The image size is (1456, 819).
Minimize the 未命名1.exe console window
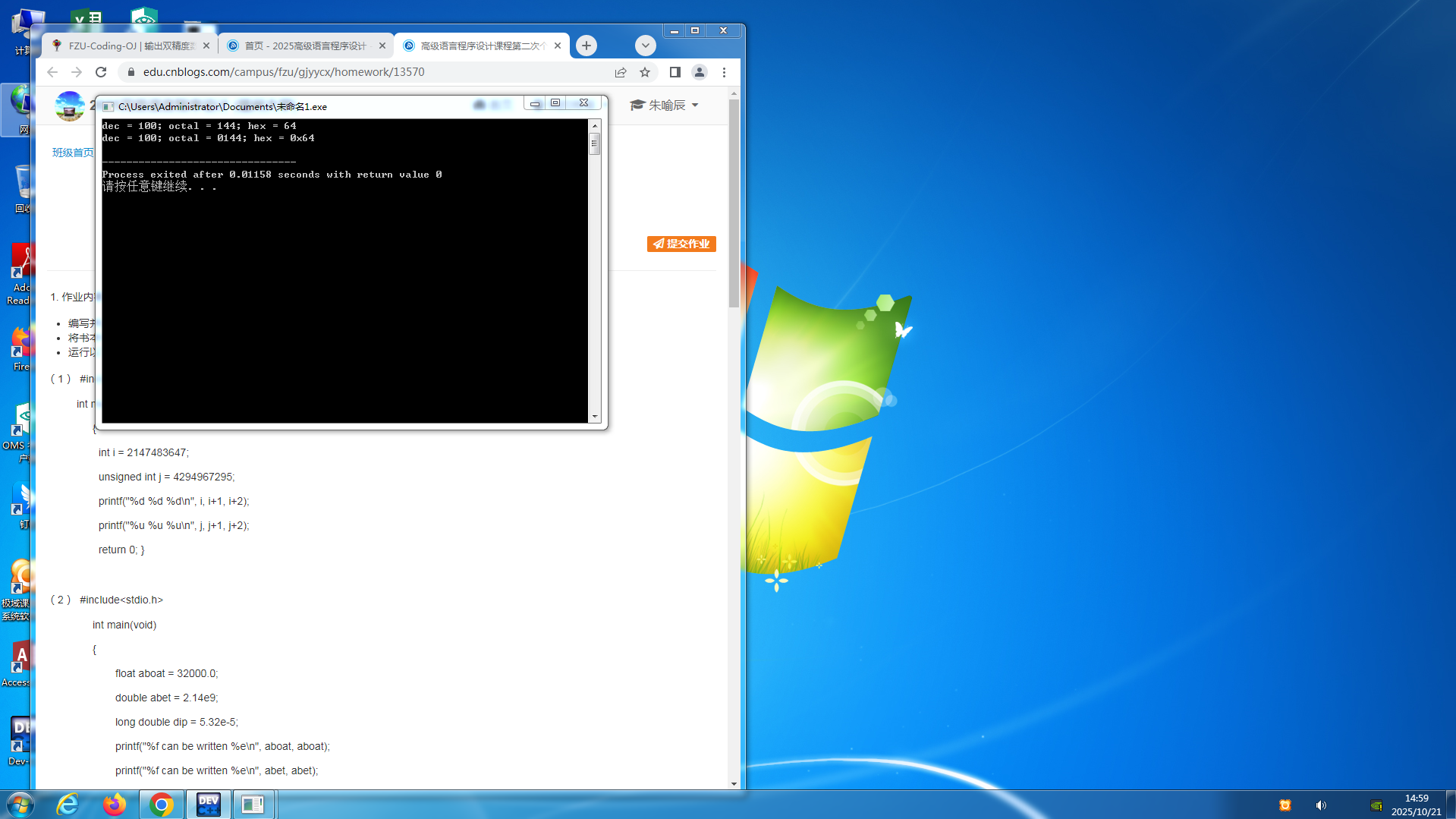pos(535,102)
